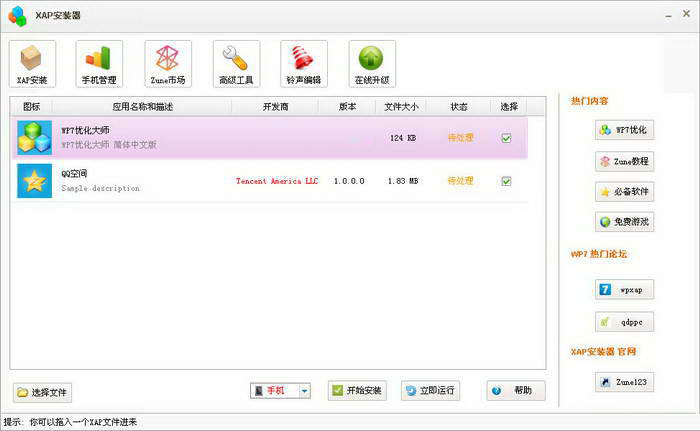Open the Zune市场 icon

(x=168, y=64)
